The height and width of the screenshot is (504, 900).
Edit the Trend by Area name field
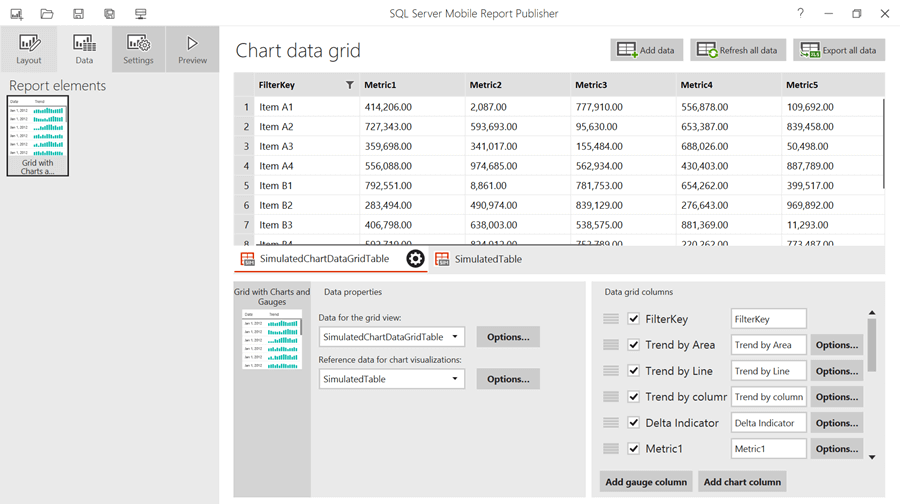(769, 345)
